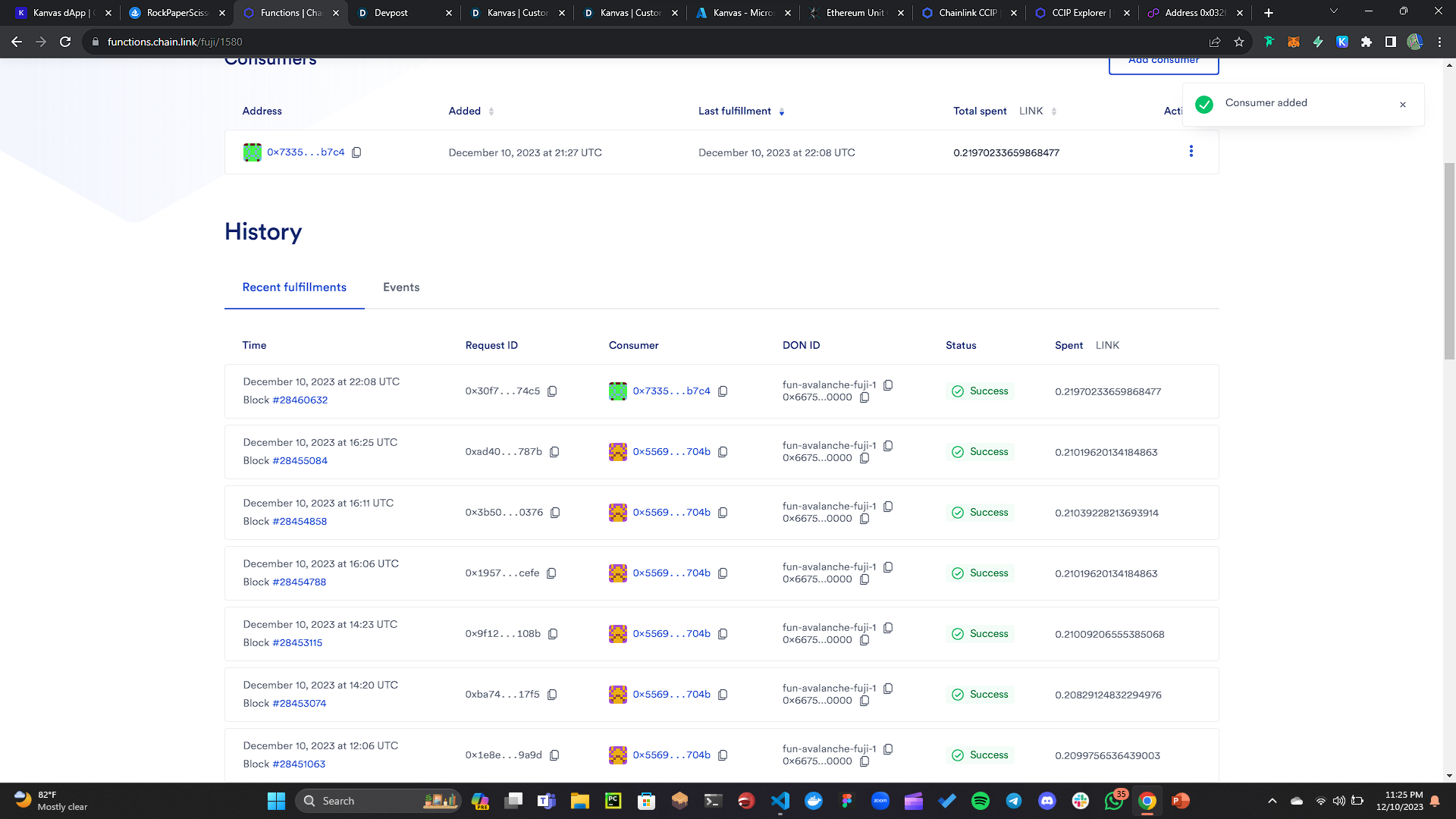Open block #28460632 link
Viewport: 1456px width, 819px height.
point(300,400)
